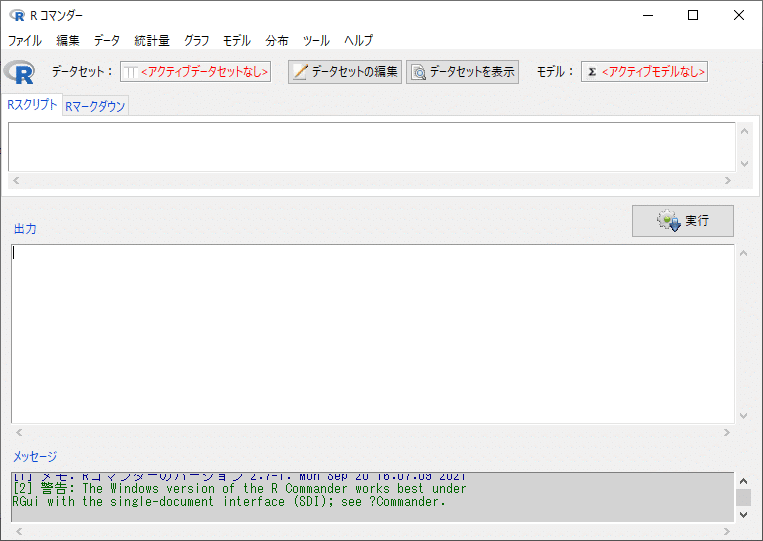Click inside the R script text area
This screenshot has width=763, height=541.
tap(372, 147)
